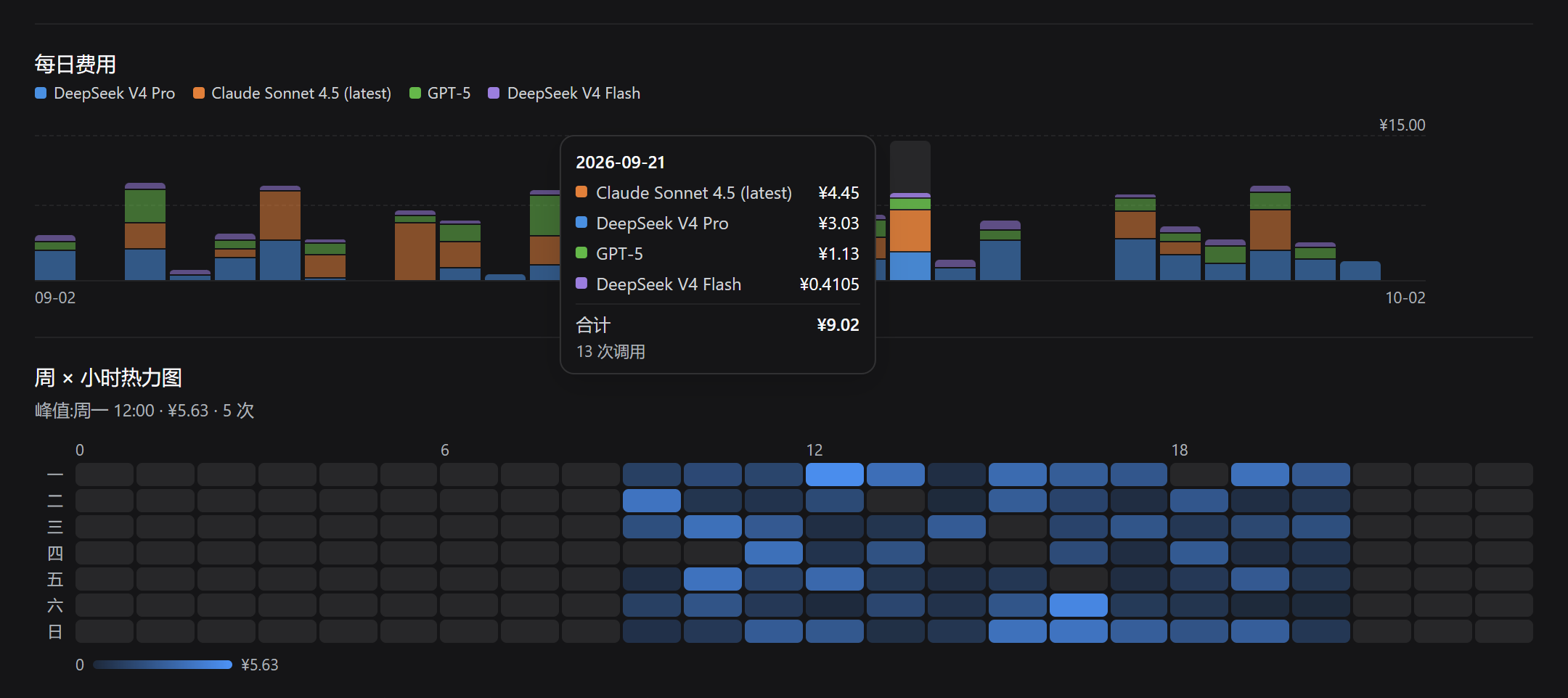The image size is (1568, 698).
Task: Select the heatmap cell for 周三 at 10:00
Action: [713, 527]
